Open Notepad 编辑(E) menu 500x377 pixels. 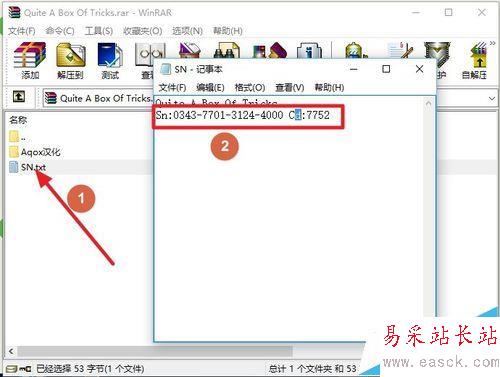click(210, 88)
